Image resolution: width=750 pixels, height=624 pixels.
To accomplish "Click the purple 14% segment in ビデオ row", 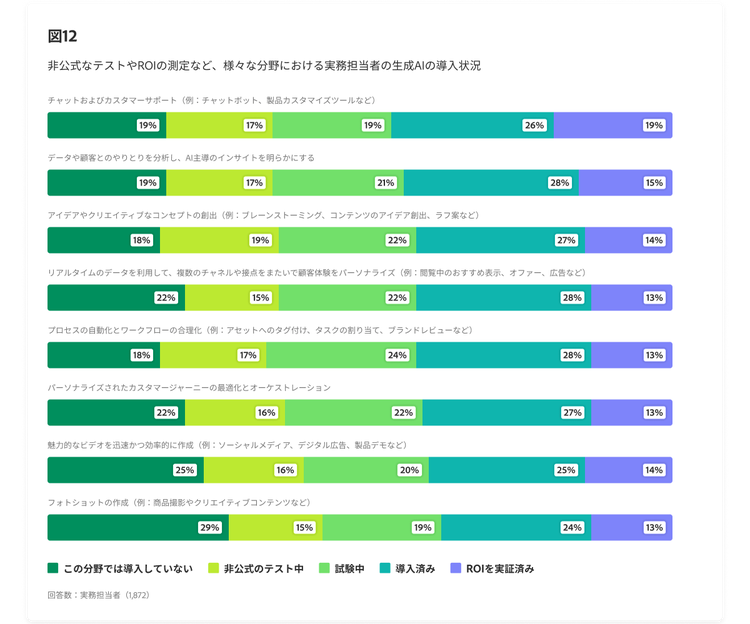I will pyautogui.click(x=629, y=470).
